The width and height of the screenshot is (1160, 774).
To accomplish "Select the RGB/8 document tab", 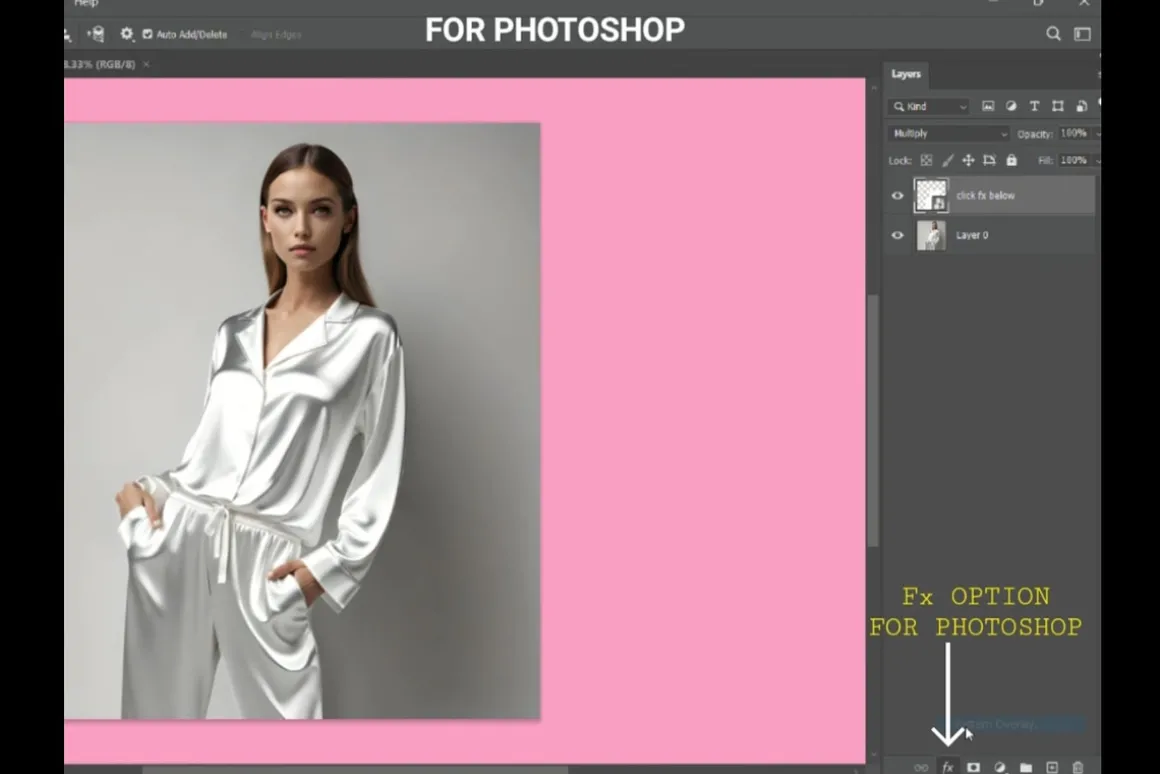I will coord(100,64).
